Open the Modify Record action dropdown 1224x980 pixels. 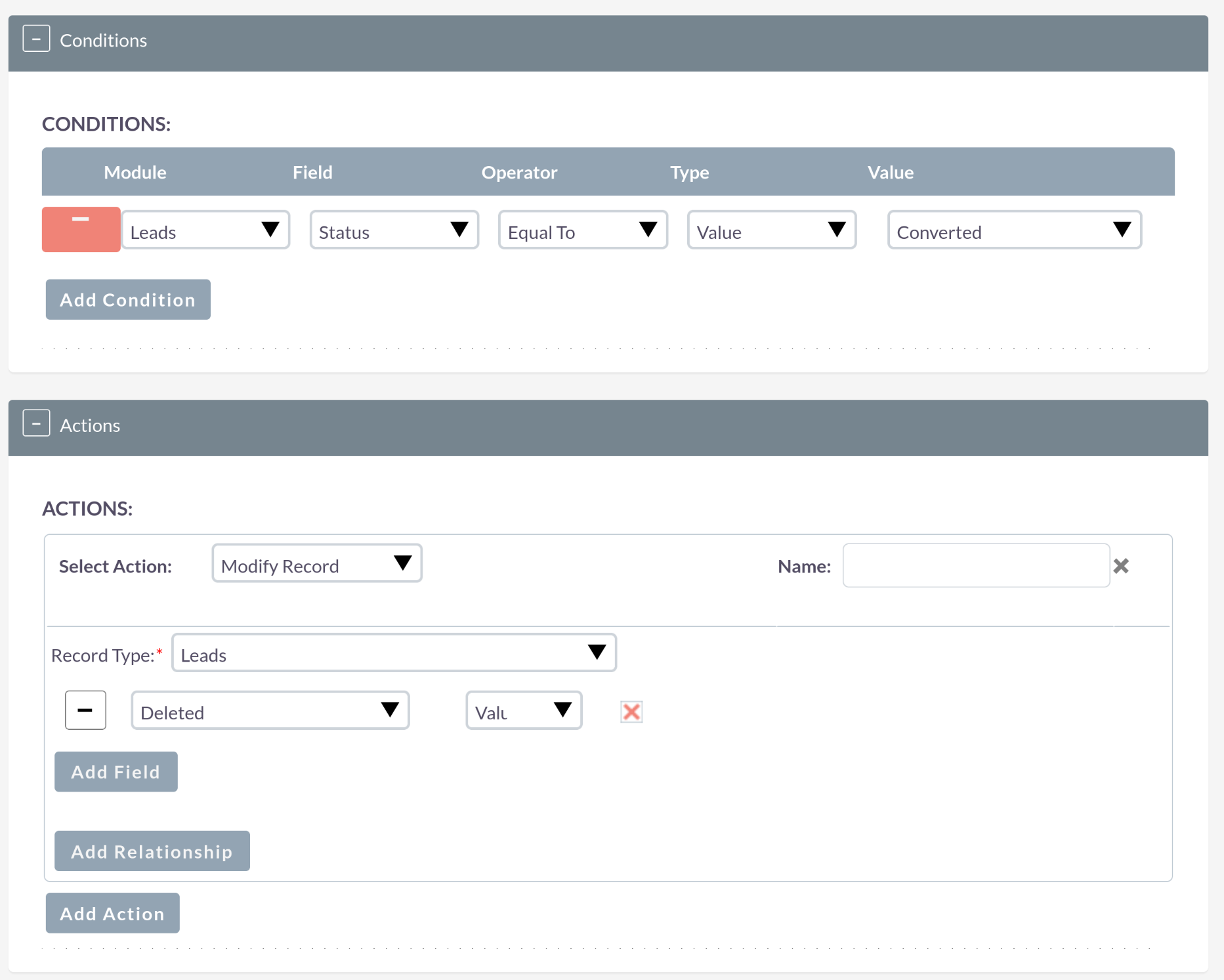(316, 564)
